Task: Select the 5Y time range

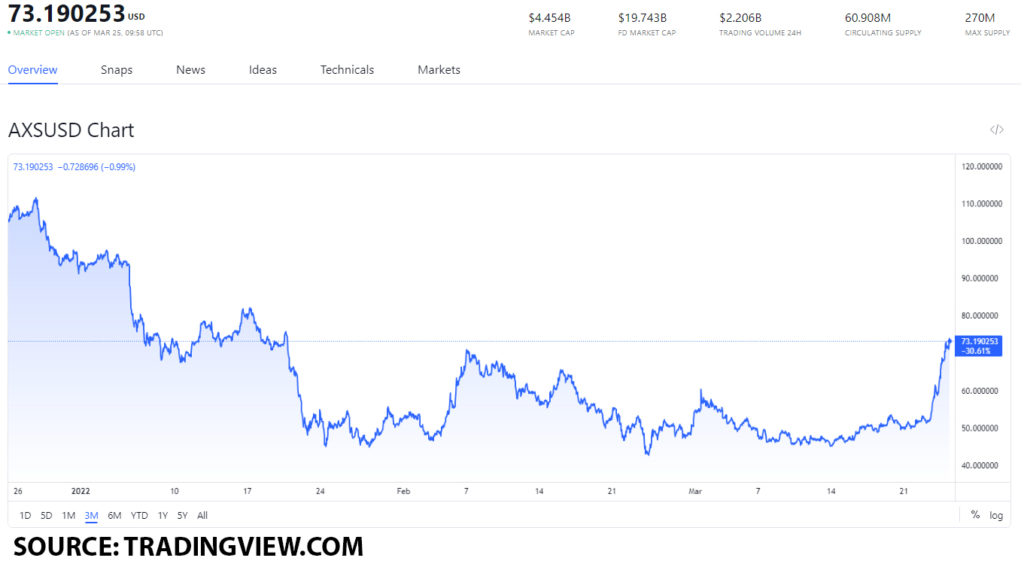Action: click(x=182, y=516)
